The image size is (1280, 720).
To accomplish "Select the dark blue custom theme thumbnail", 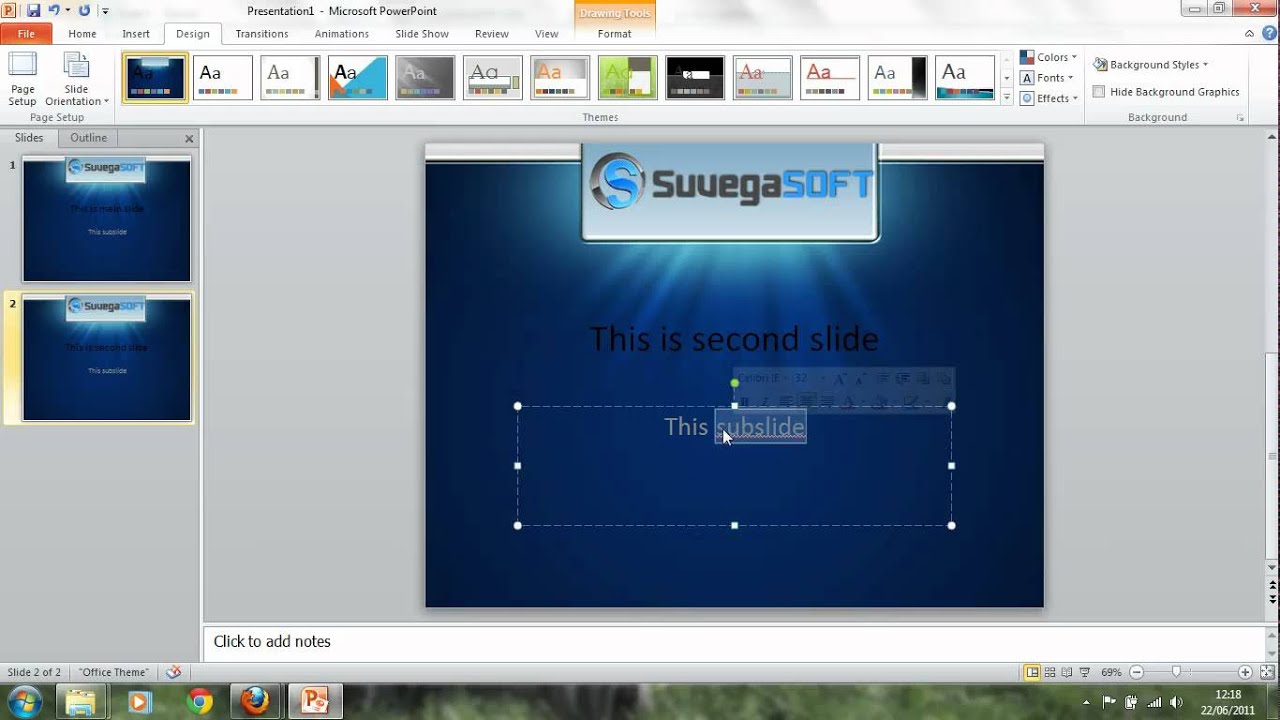I will click(155, 78).
